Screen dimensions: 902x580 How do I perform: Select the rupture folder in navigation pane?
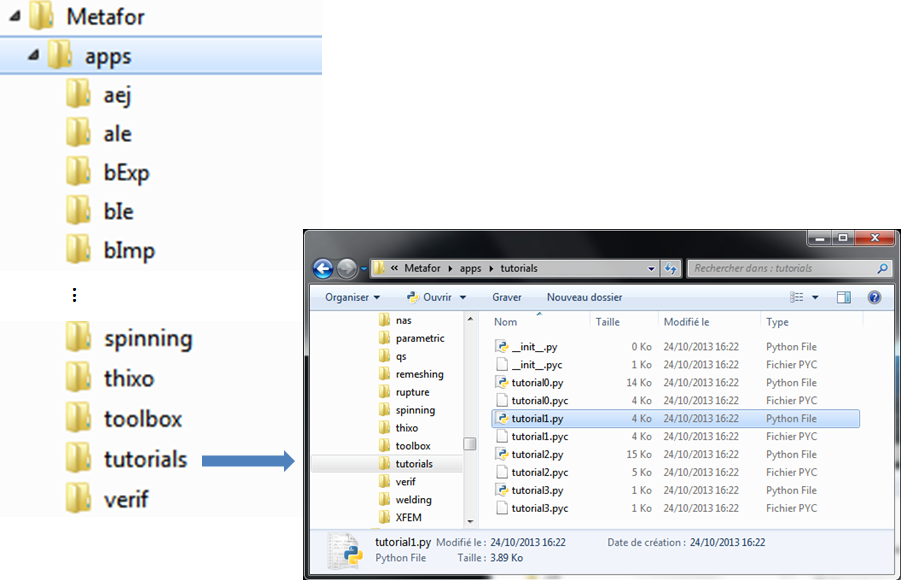pos(404,392)
